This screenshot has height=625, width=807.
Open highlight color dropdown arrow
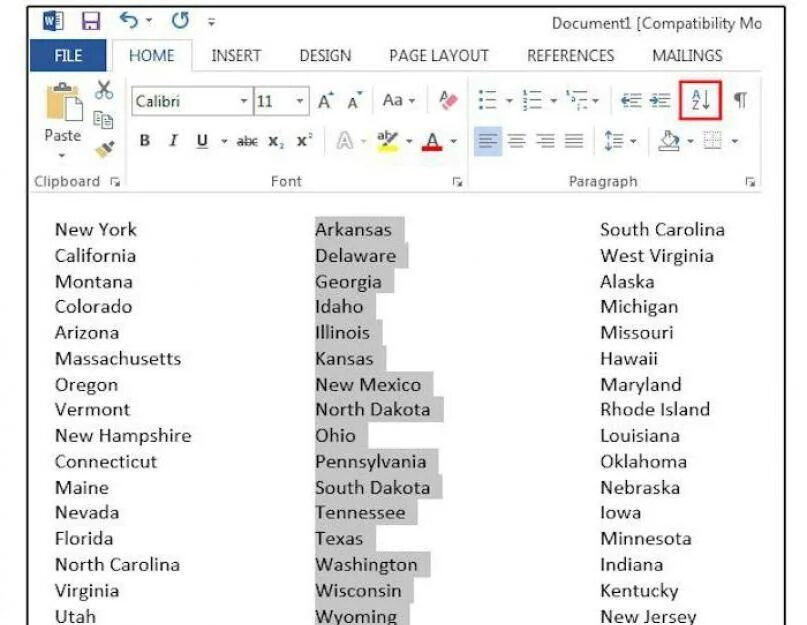(x=409, y=141)
